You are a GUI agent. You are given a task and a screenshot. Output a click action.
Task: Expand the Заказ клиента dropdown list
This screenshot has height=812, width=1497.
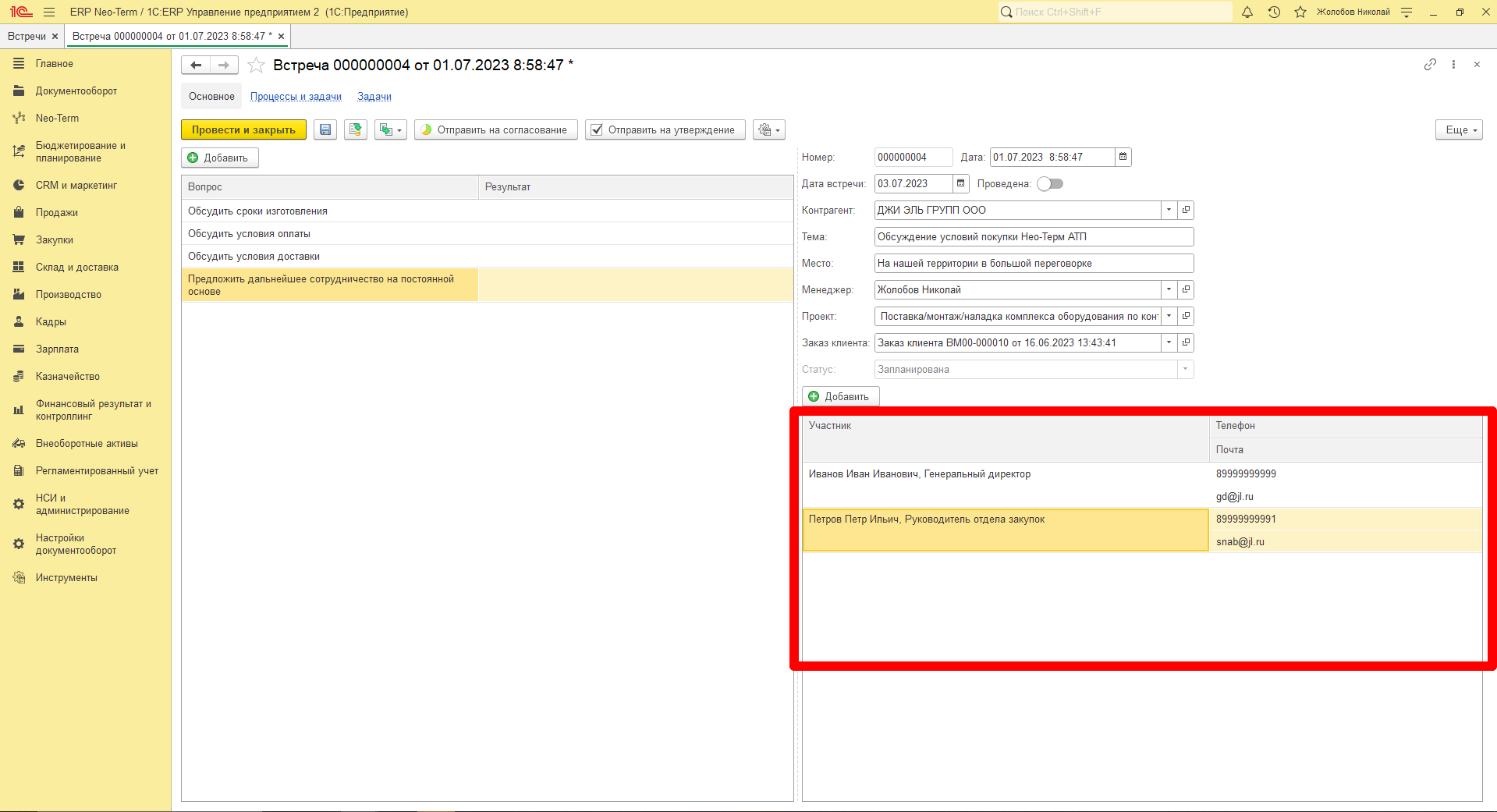(x=1169, y=342)
